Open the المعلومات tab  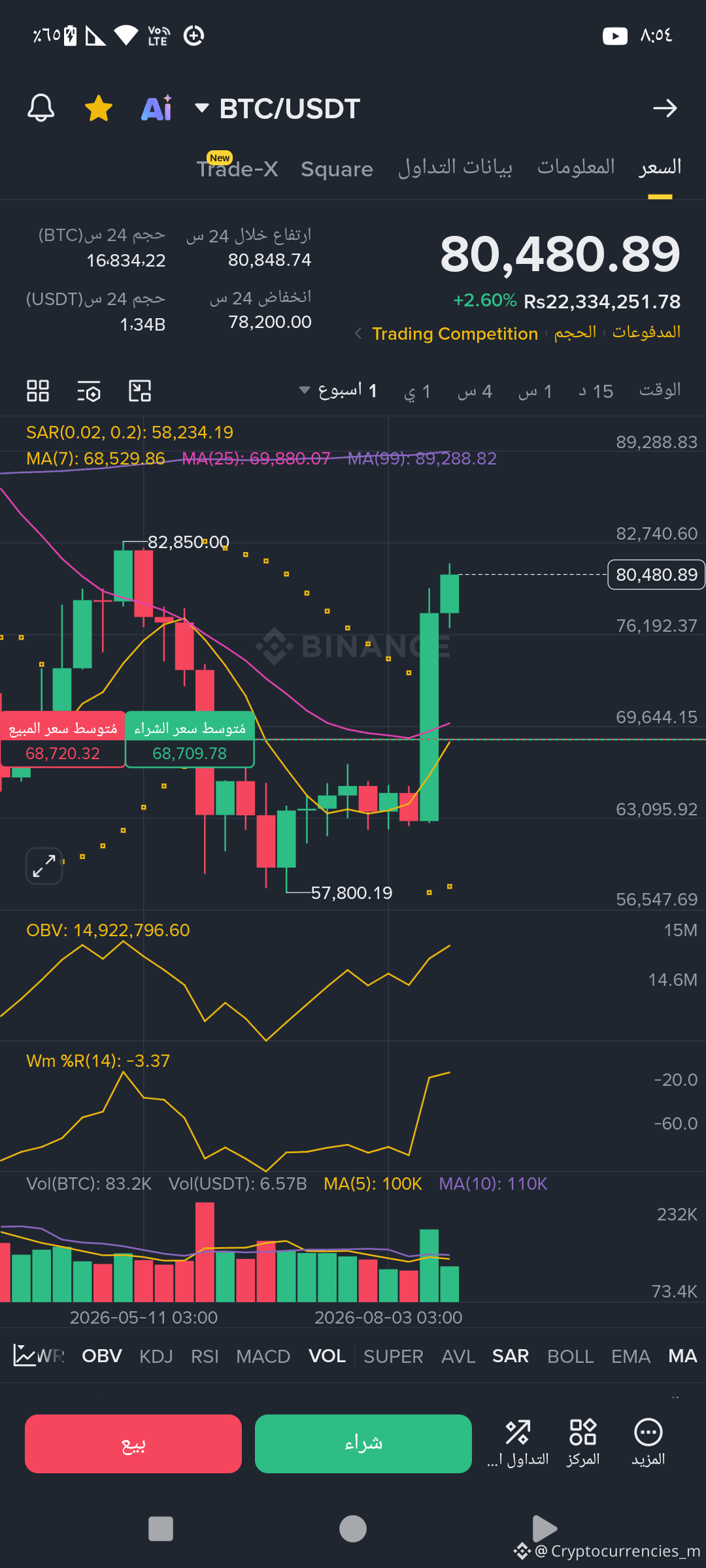(x=576, y=167)
